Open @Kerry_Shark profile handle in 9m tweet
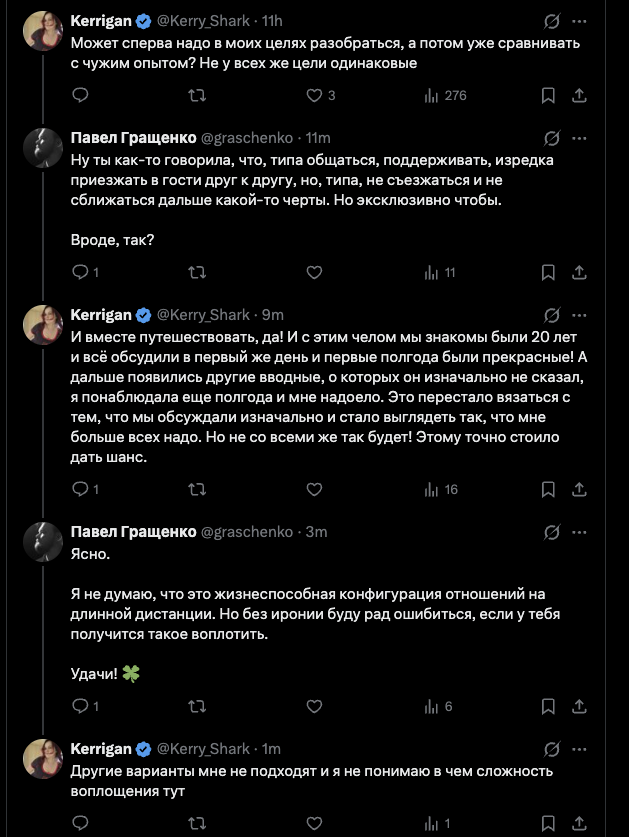Screen dimensions: 629x837 click(205, 314)
